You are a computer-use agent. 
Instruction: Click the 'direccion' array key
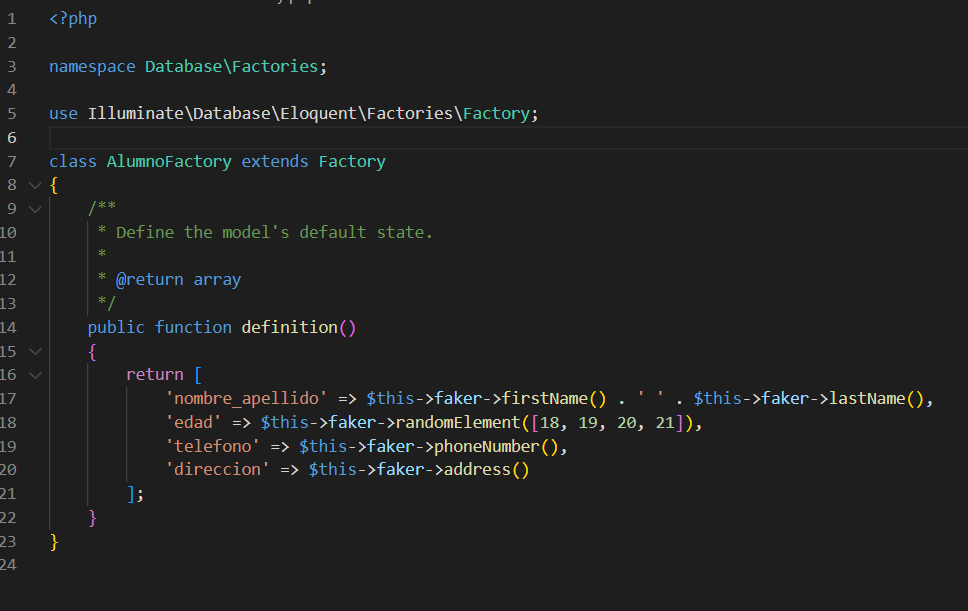coord(217,469)
